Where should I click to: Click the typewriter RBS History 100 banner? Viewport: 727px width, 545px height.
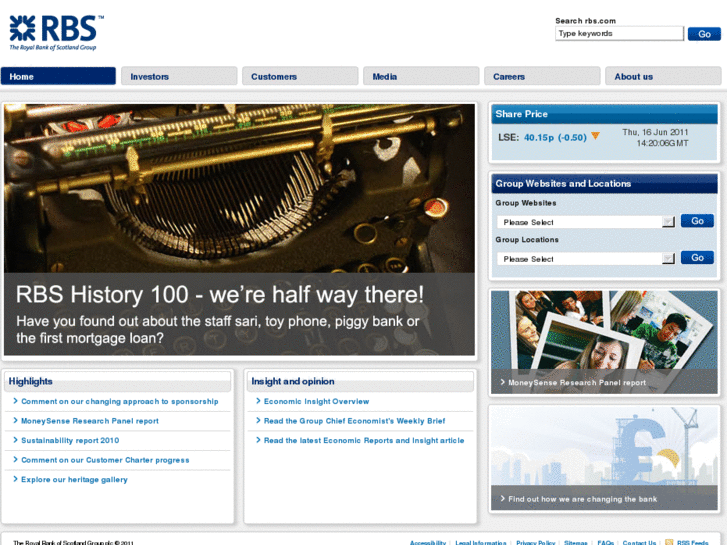pos(239,230)
